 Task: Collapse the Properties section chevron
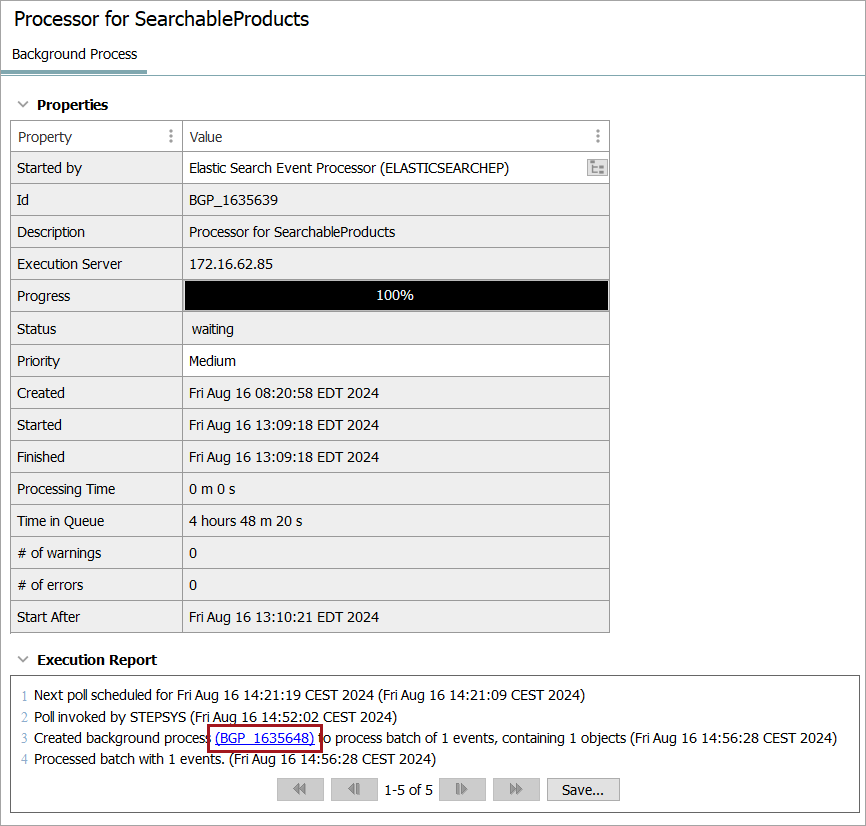point(23,104)
